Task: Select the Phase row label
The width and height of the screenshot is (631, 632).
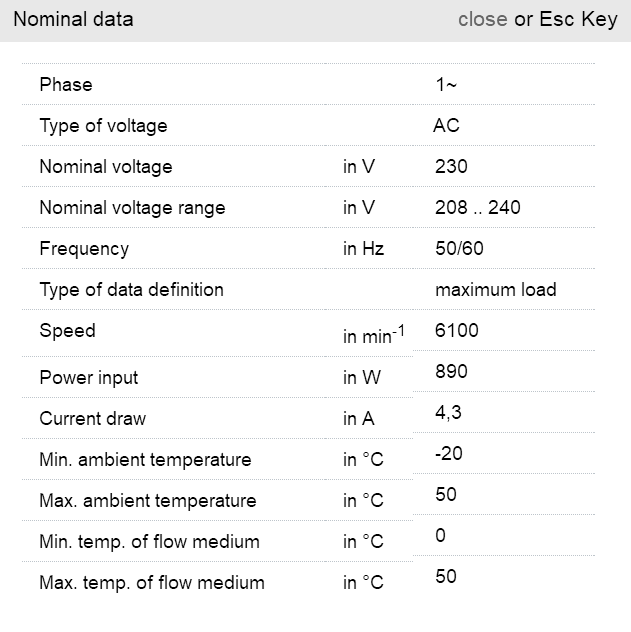Action: point(66,85)
